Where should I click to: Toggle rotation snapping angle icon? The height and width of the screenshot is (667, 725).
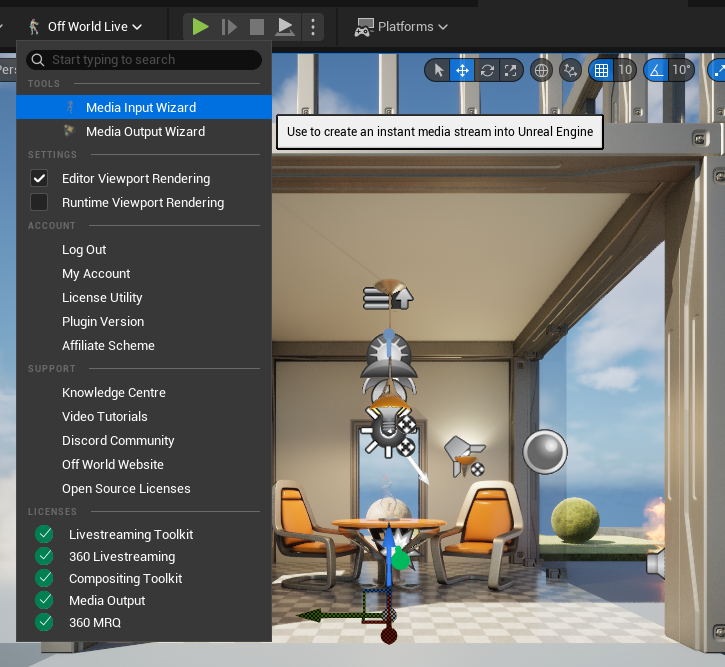pos(656,70)
